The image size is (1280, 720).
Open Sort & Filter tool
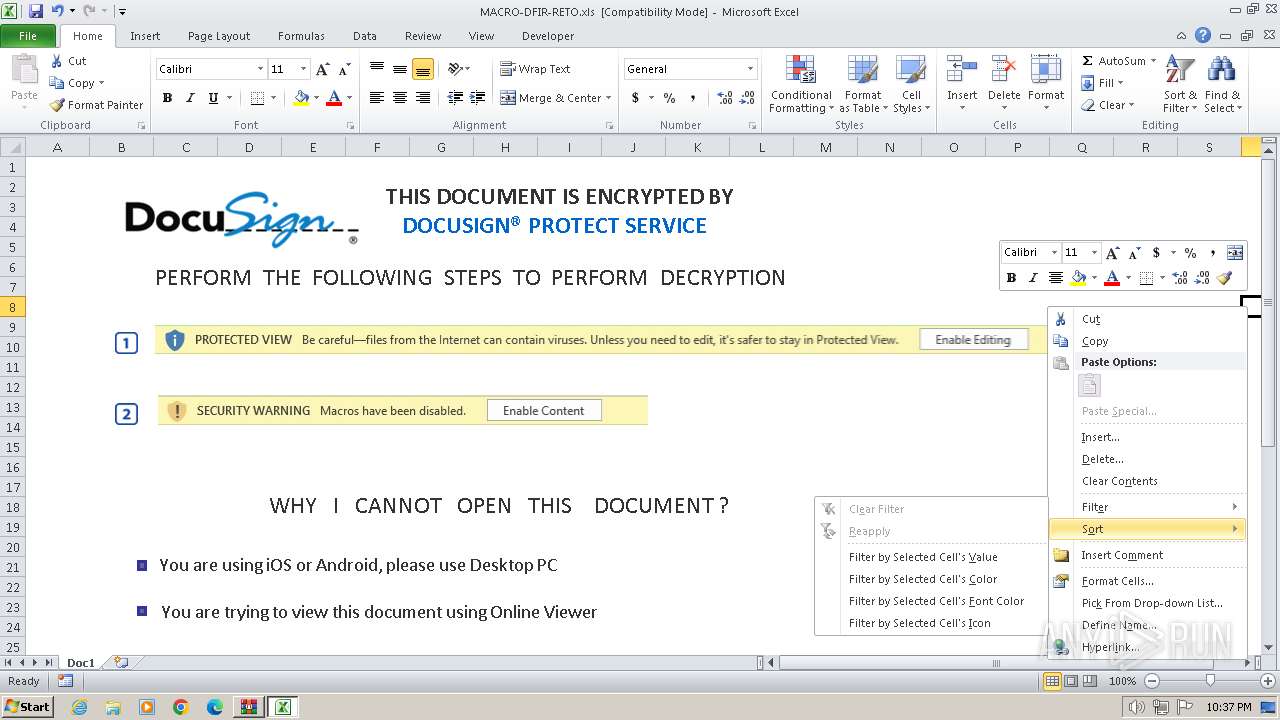coord(1180,84)
